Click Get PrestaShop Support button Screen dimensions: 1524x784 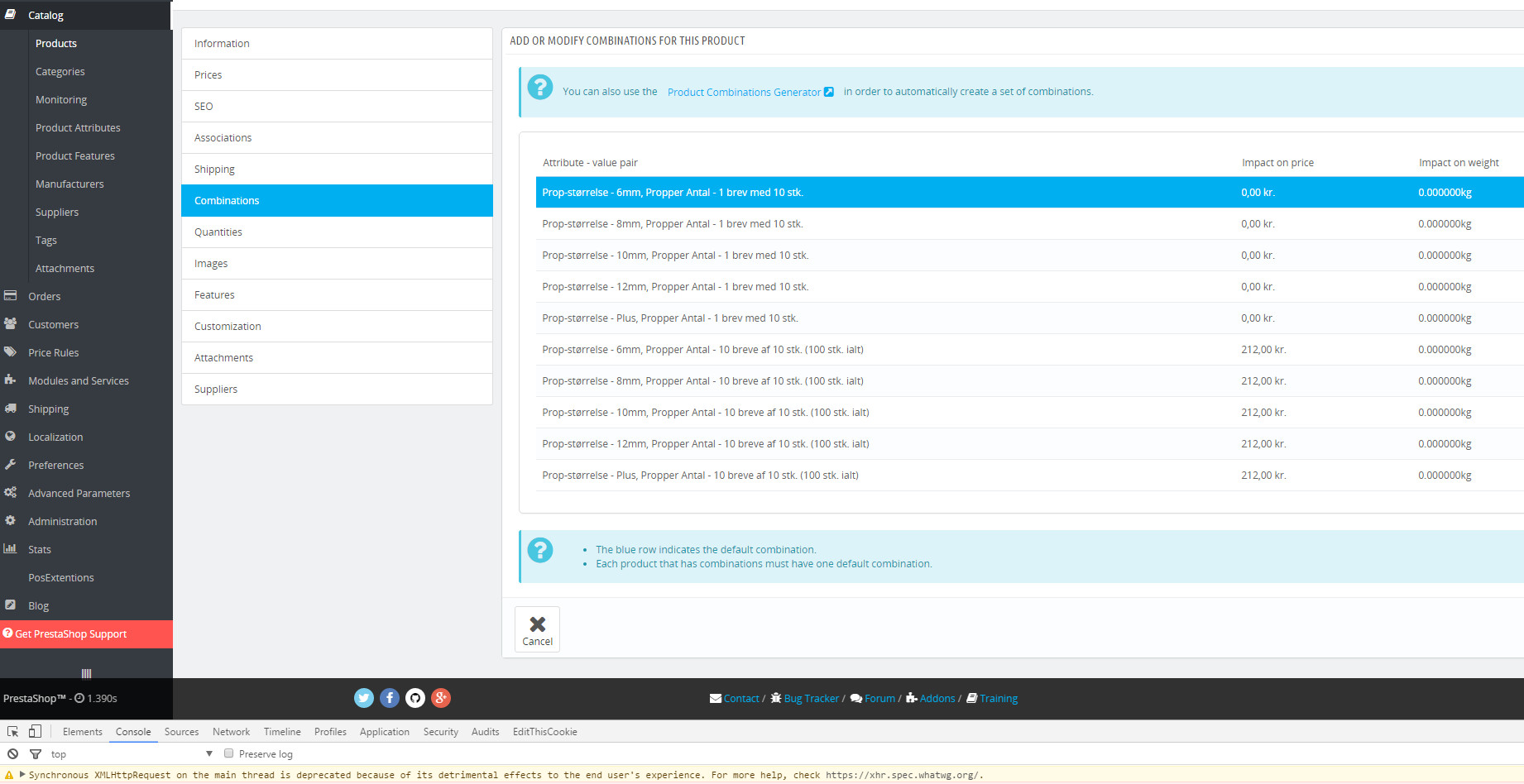pos(86,634)
